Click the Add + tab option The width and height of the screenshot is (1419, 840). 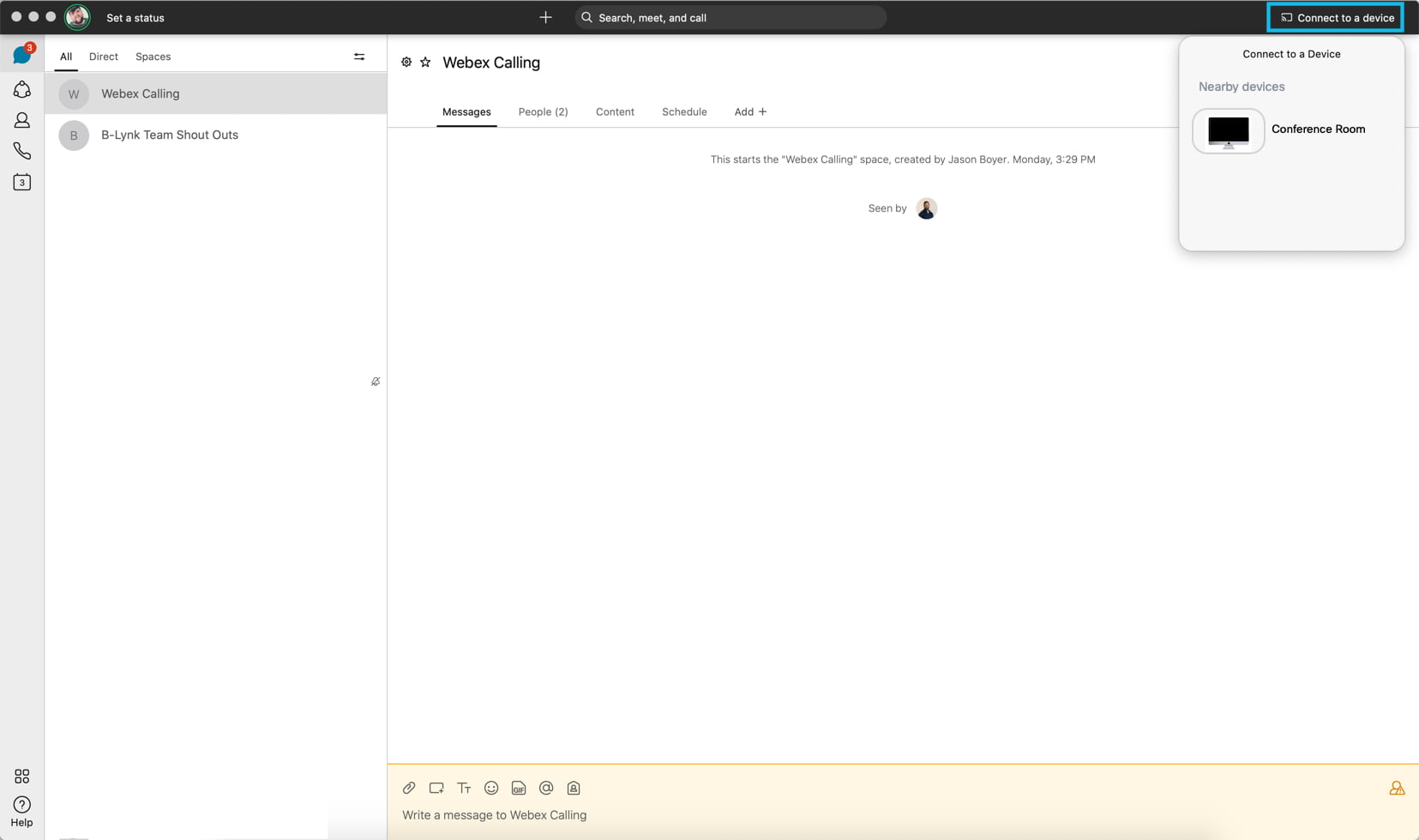point(750,111)
